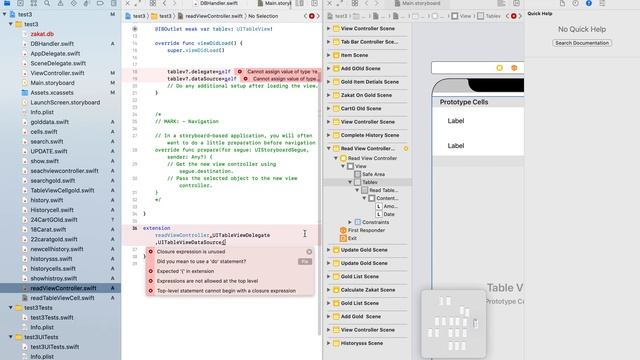Image resolution: width=640 pixels, height=360 pixels.
Task: Select the Date label in outline
Action: 389,214
